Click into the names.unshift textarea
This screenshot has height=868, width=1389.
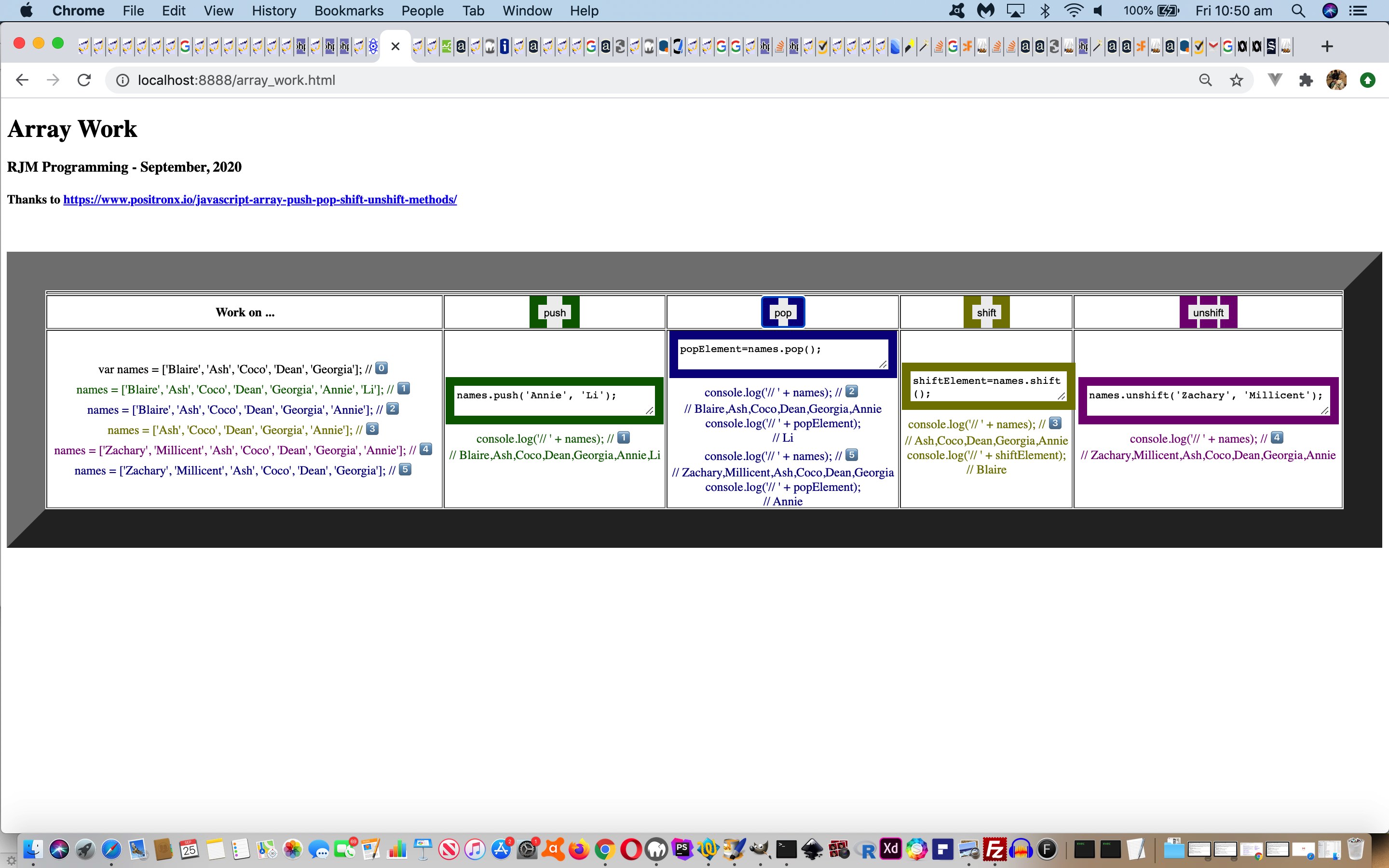coord(1208,401)
